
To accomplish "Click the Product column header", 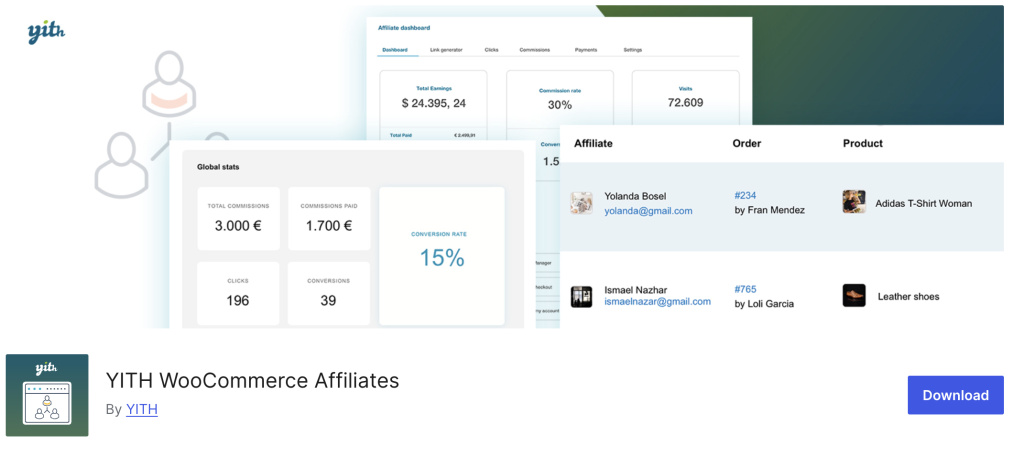I will [863, 143].
